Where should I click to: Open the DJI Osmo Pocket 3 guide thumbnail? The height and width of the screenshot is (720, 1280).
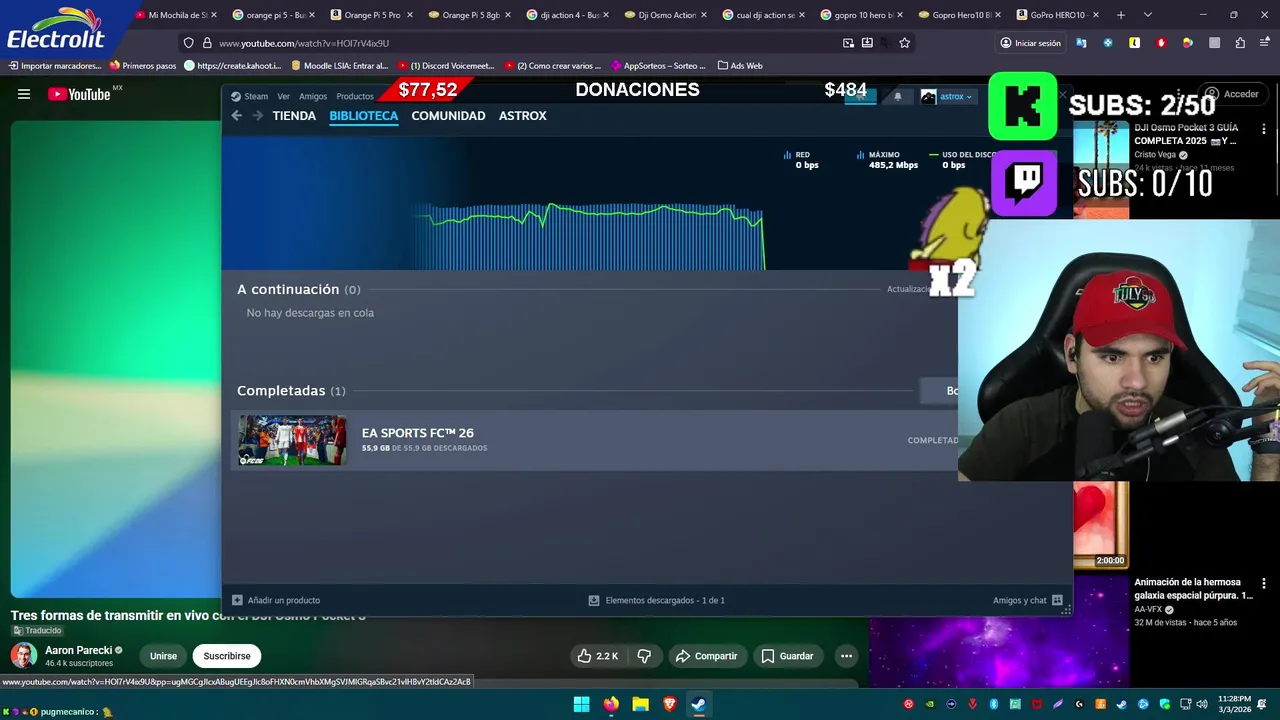[x=1101, y=168]
